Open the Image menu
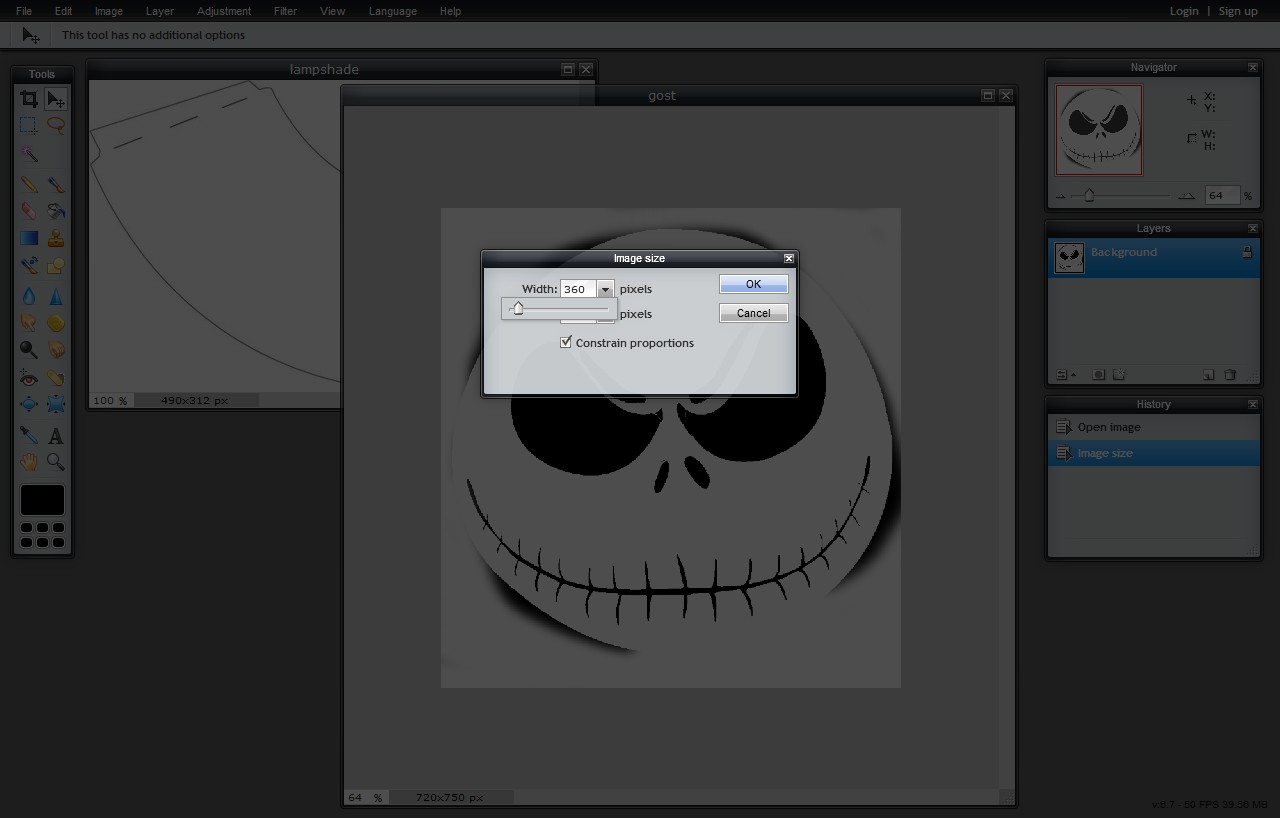Image resolution: width=1280 pixels, height=818 pixels. [109, 11]
